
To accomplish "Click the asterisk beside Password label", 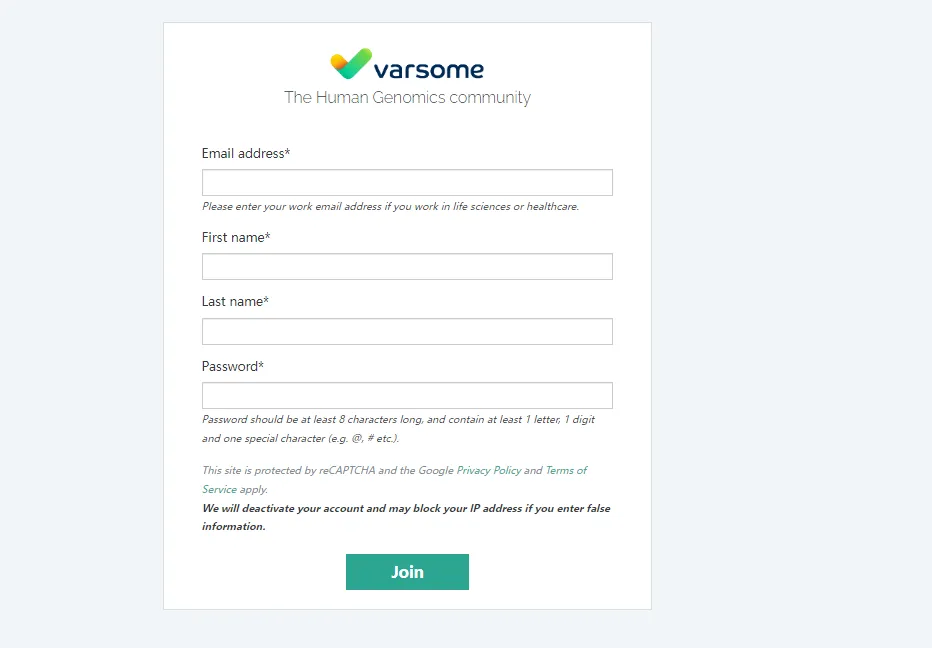I will (261, 366).
